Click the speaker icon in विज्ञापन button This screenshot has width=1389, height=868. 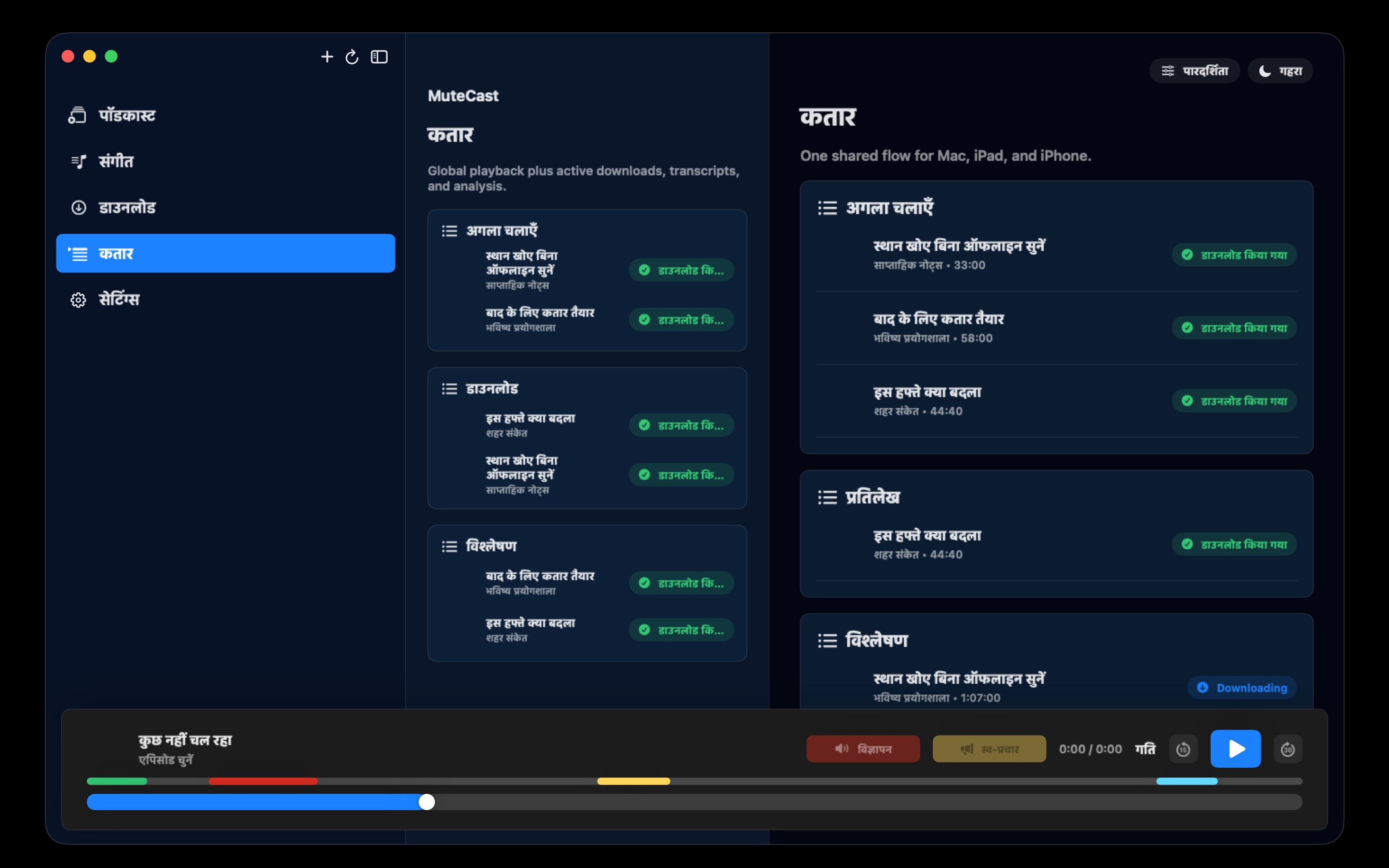(x=842, y=748)
